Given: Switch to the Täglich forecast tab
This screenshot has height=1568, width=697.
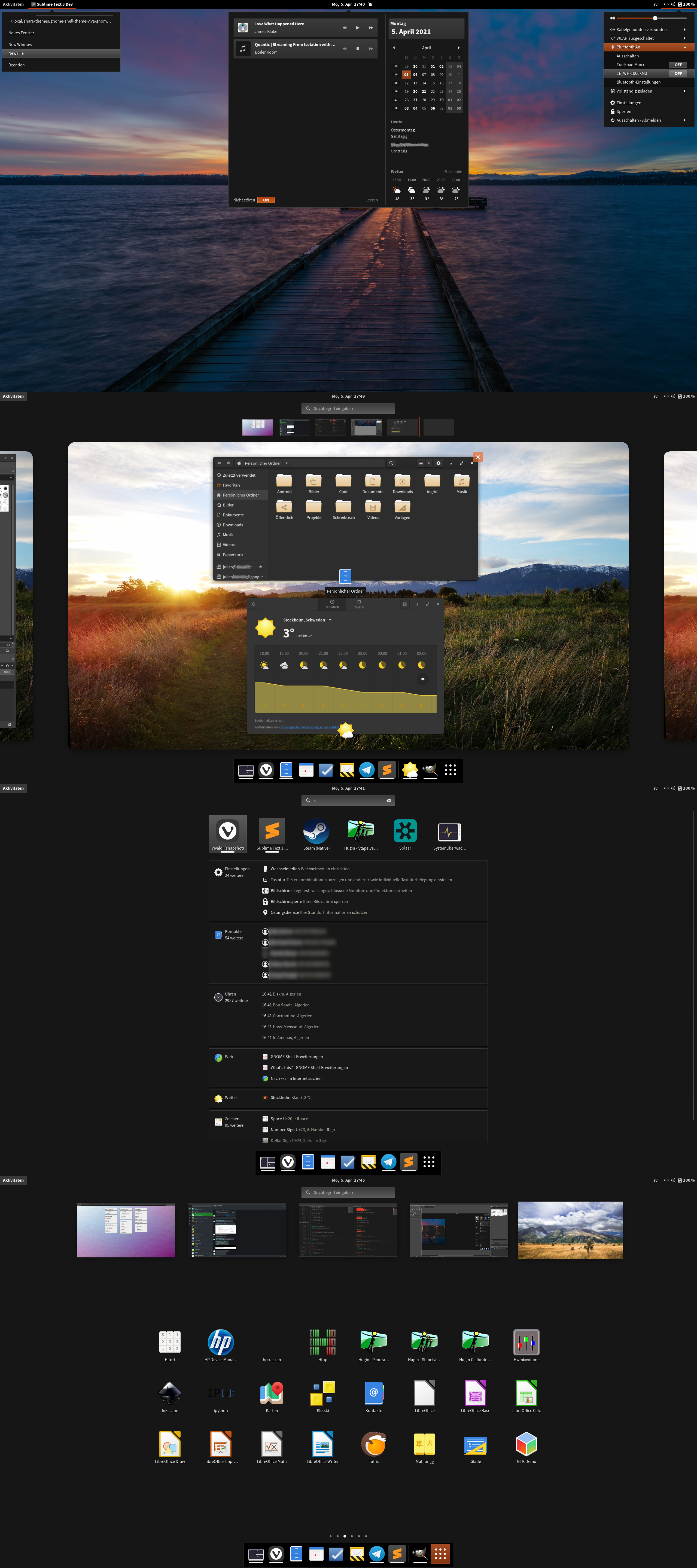Looking at the screenshot, I should 359,604.
